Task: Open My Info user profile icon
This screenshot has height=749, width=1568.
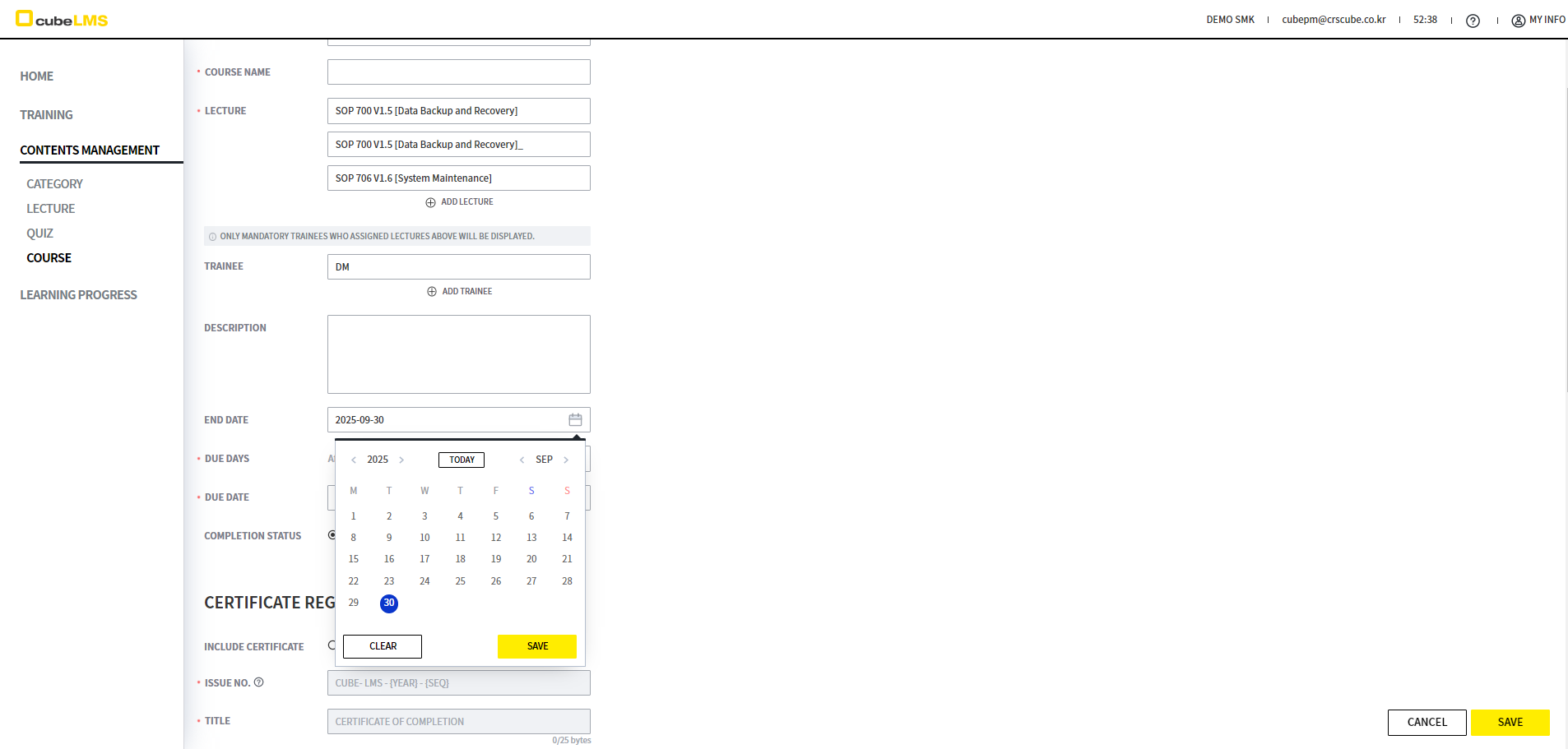Action: point(1518,21)
